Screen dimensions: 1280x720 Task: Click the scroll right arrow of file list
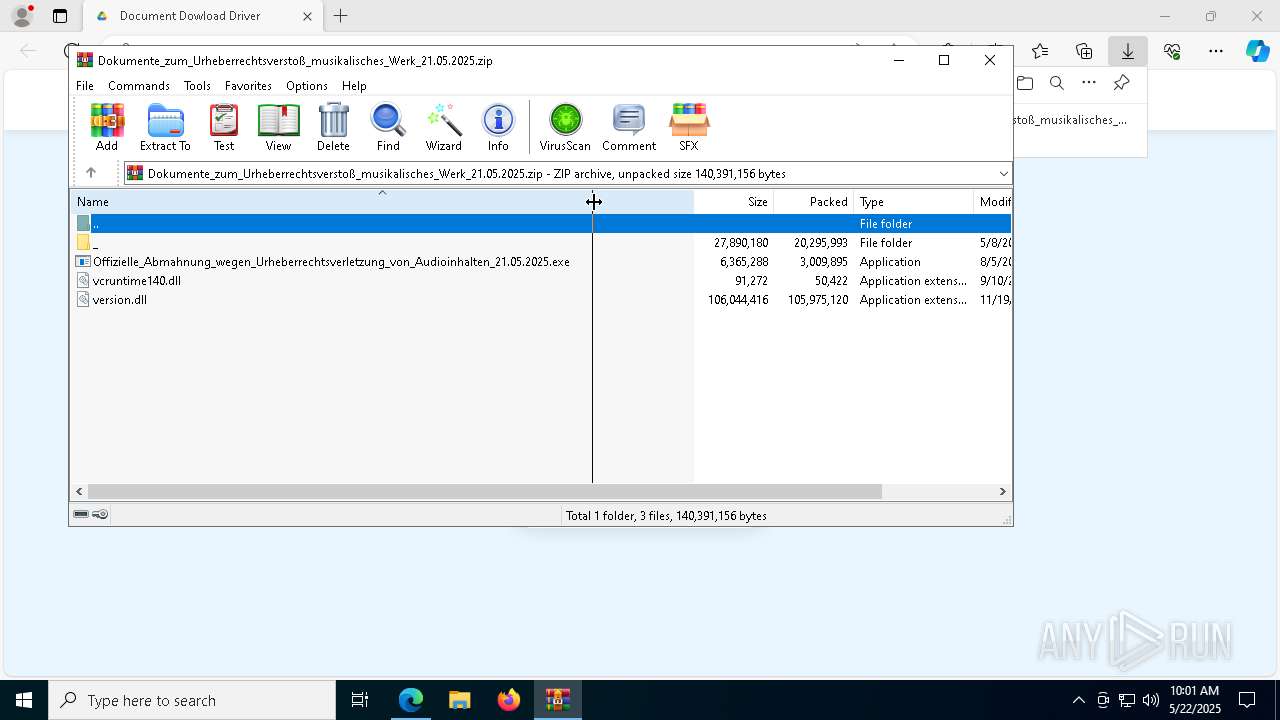1002,491
